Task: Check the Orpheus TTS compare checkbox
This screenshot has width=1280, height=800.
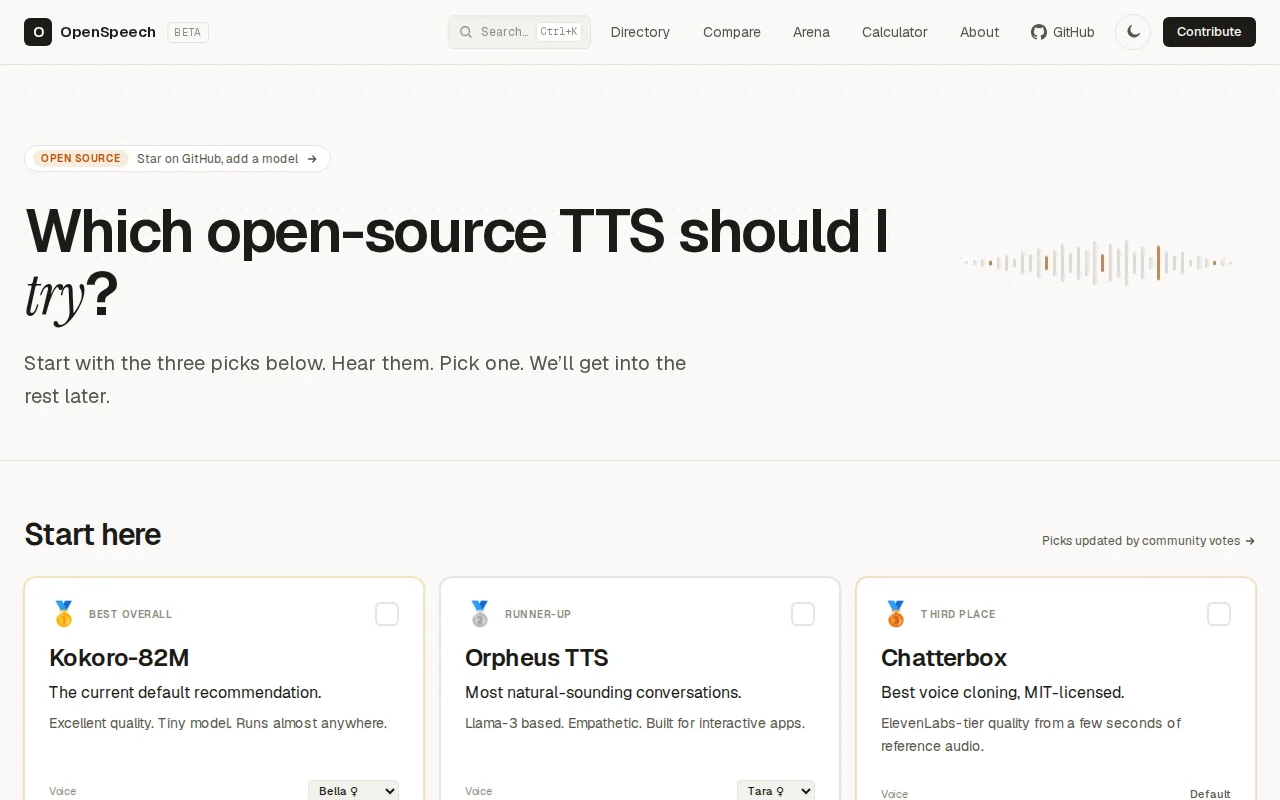Action: 803,614
